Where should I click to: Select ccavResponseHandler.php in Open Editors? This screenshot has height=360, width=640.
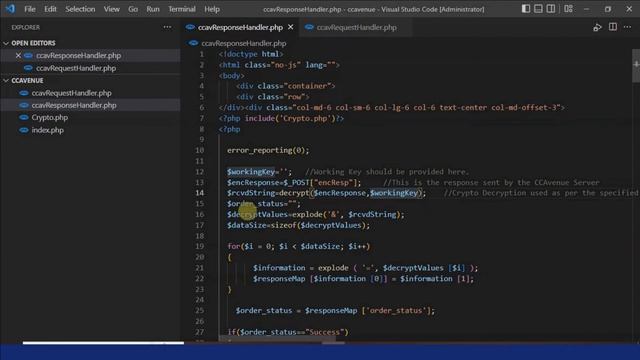coord(78,56)
